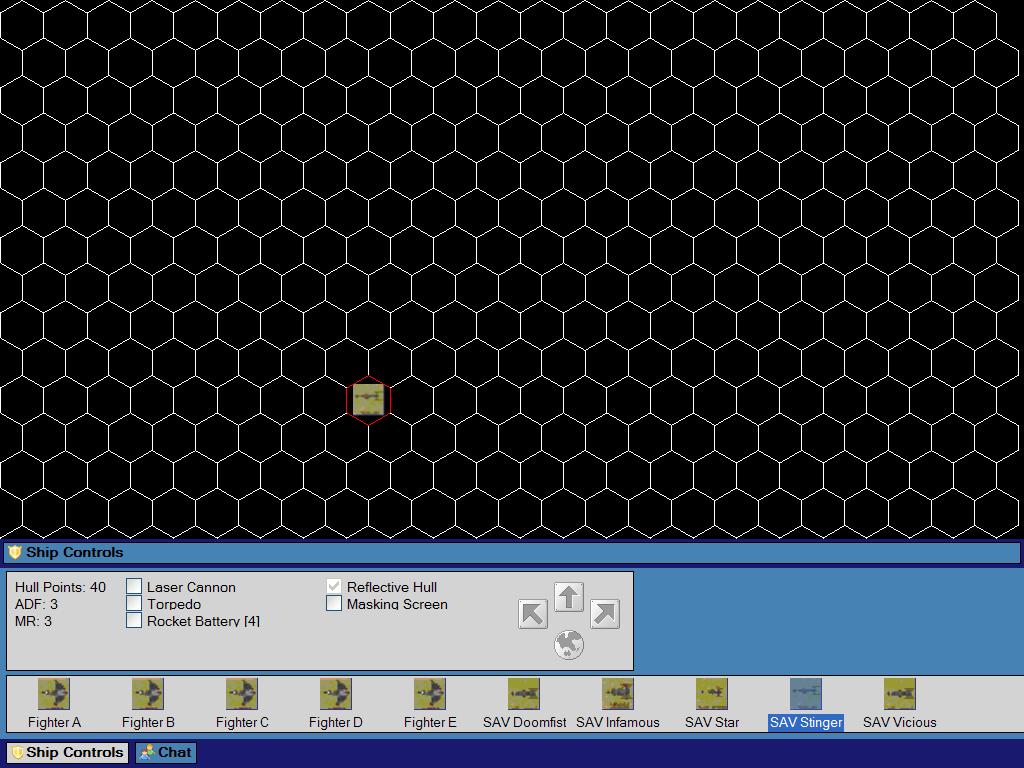
Task: Click the Ship Controls panel title bar
Action: pos(512,552)
